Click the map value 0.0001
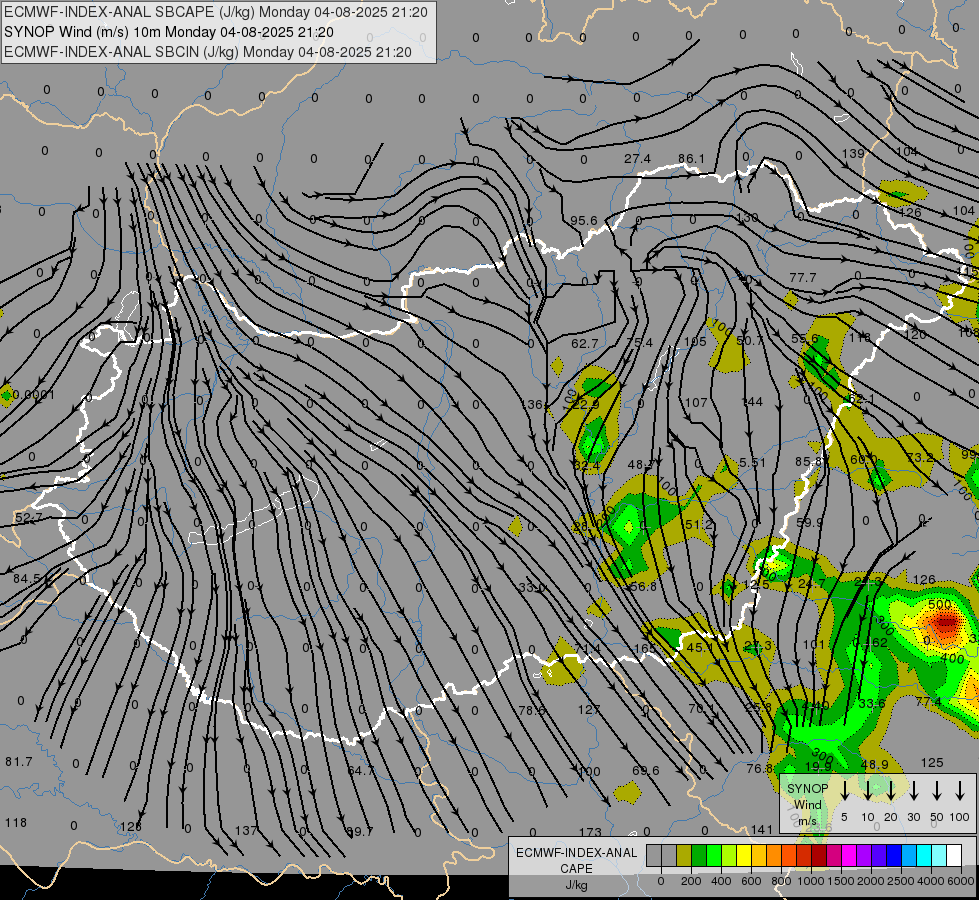 click(x=34, y=395)
